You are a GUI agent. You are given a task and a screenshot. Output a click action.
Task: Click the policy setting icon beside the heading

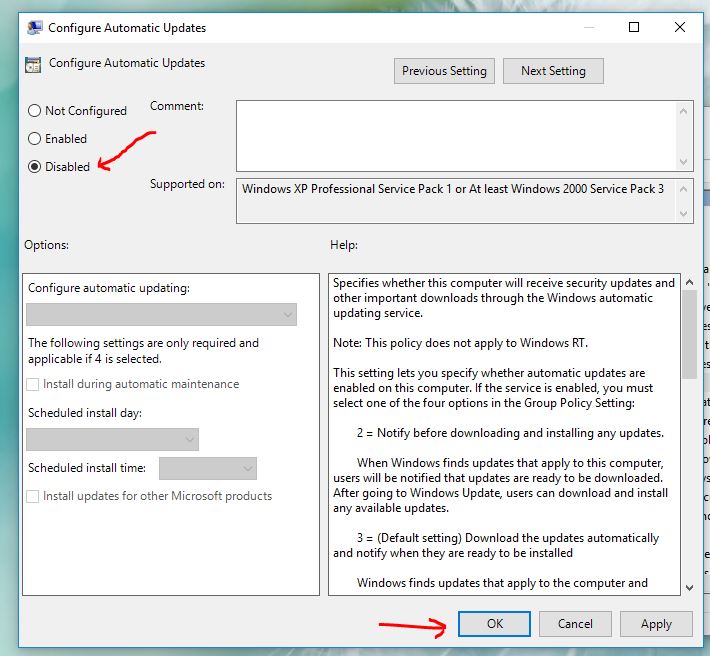(33, 64)
